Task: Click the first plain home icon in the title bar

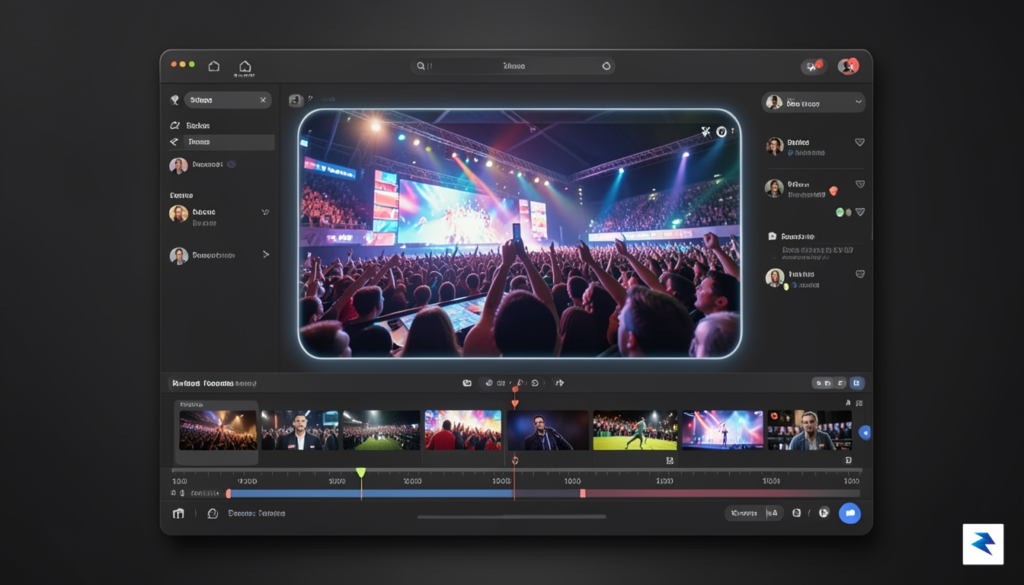Action: [214, 66]
